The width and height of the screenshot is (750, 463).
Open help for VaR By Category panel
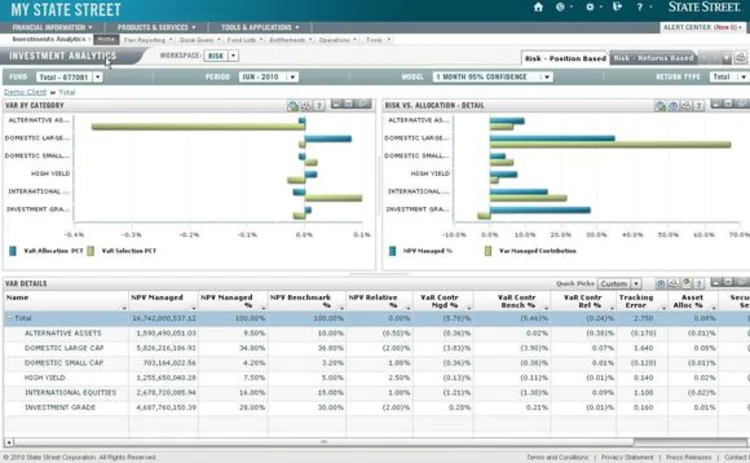point(319,106)
